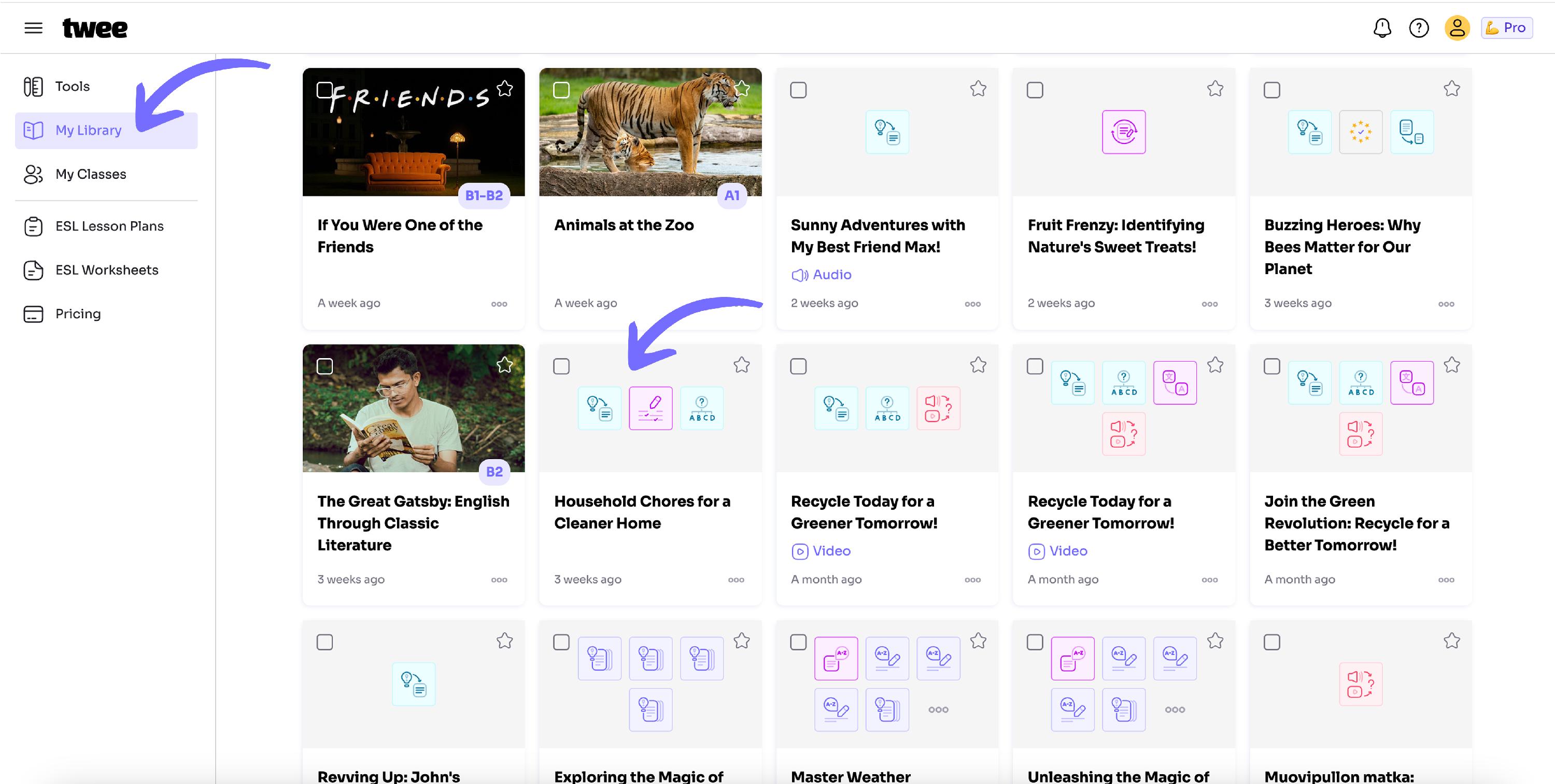Open more options on The Great Gatsby card

(499, 579)
